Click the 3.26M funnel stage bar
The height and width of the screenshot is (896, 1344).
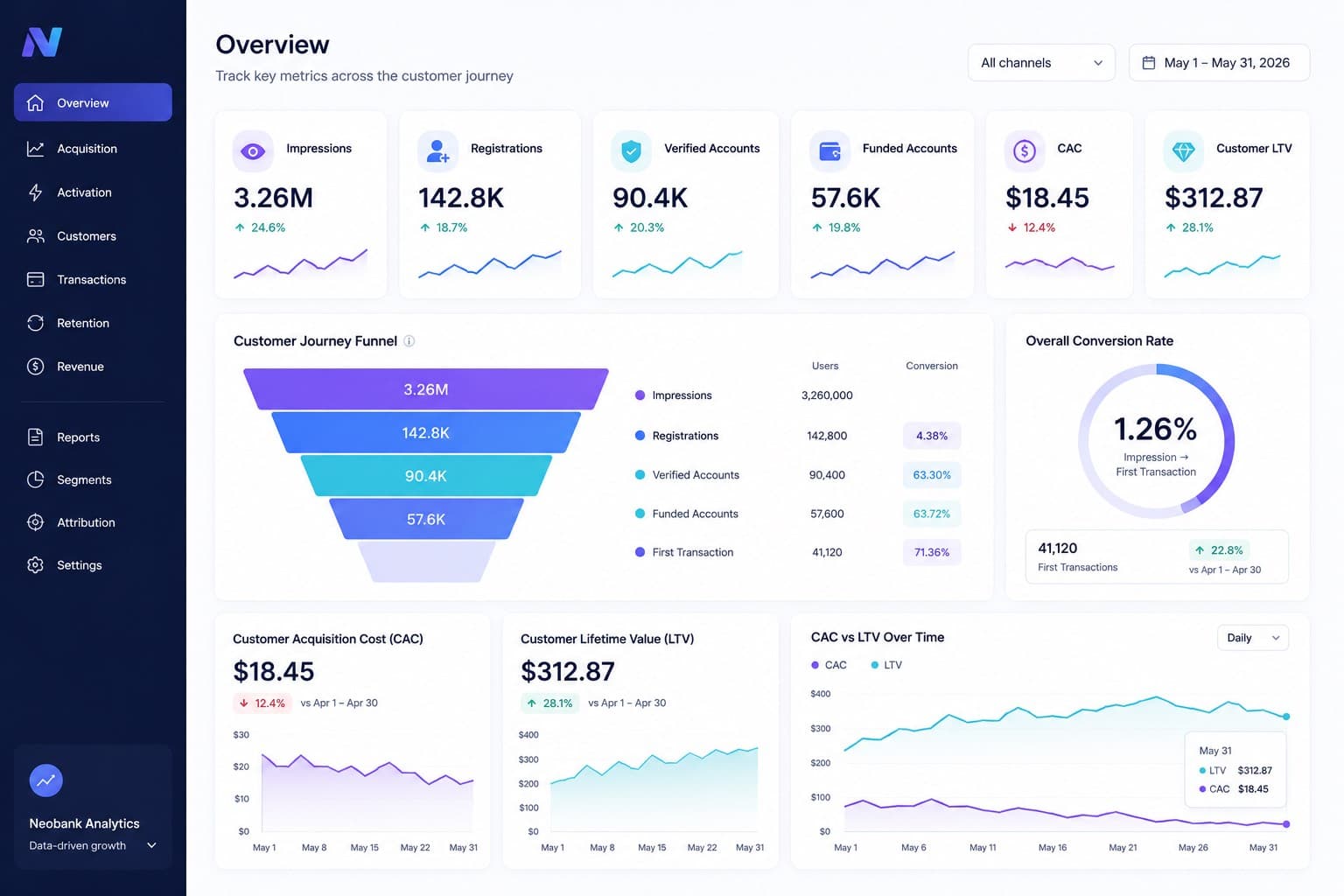point(426,389)
